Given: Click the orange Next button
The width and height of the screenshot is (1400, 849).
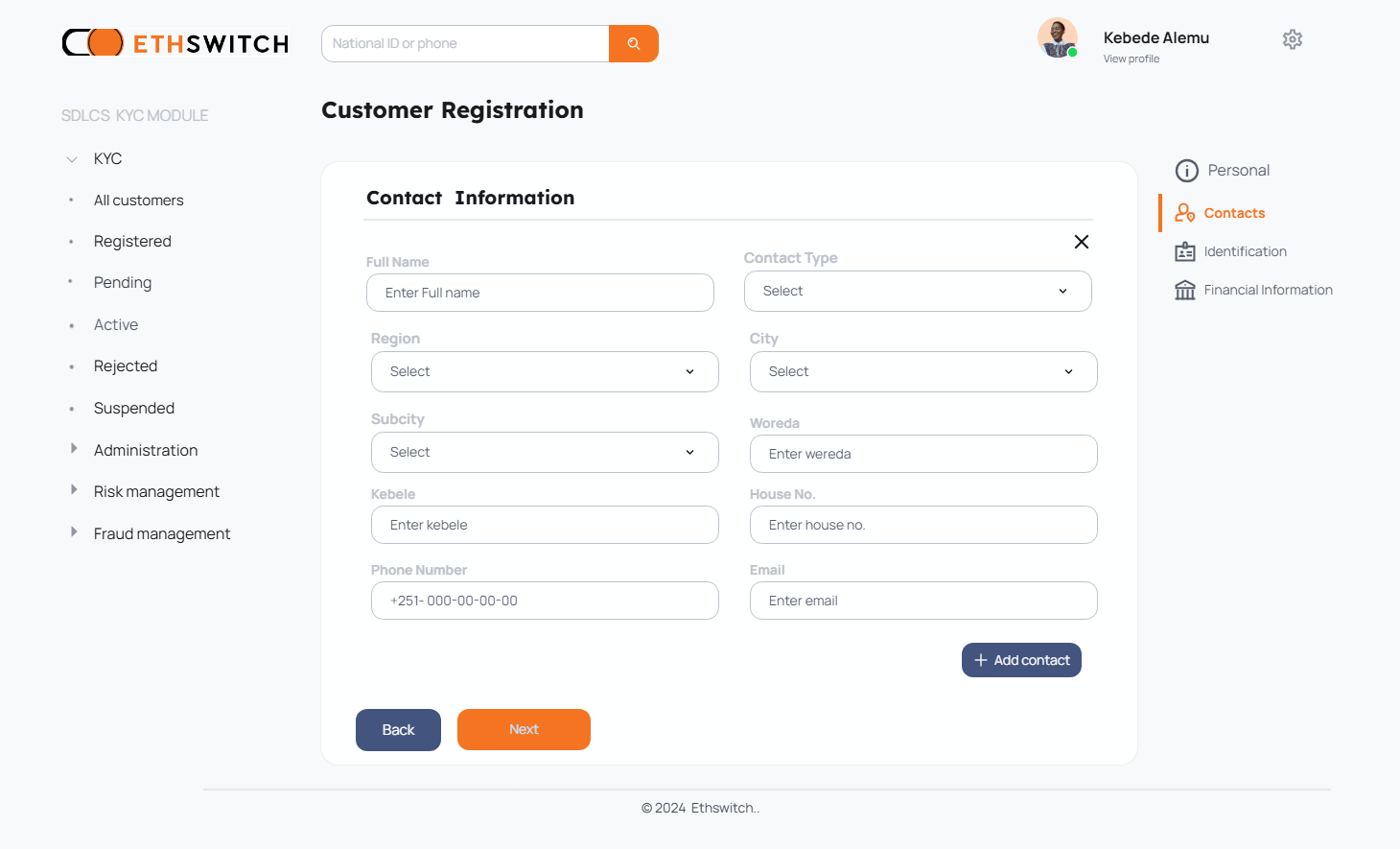Looking at the screenshot, I should [524, 730].
